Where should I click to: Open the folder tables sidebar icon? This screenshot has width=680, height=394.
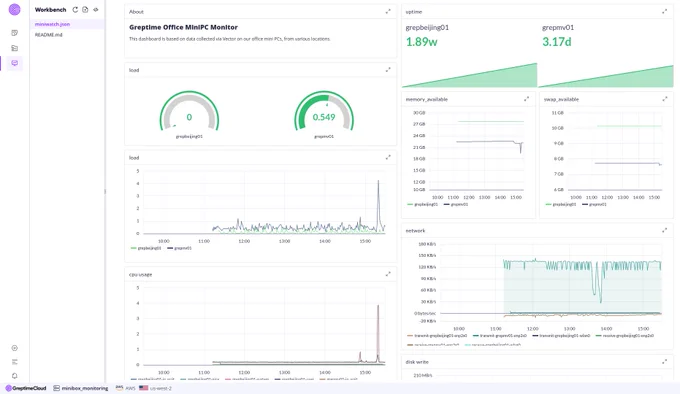[14, 48]
